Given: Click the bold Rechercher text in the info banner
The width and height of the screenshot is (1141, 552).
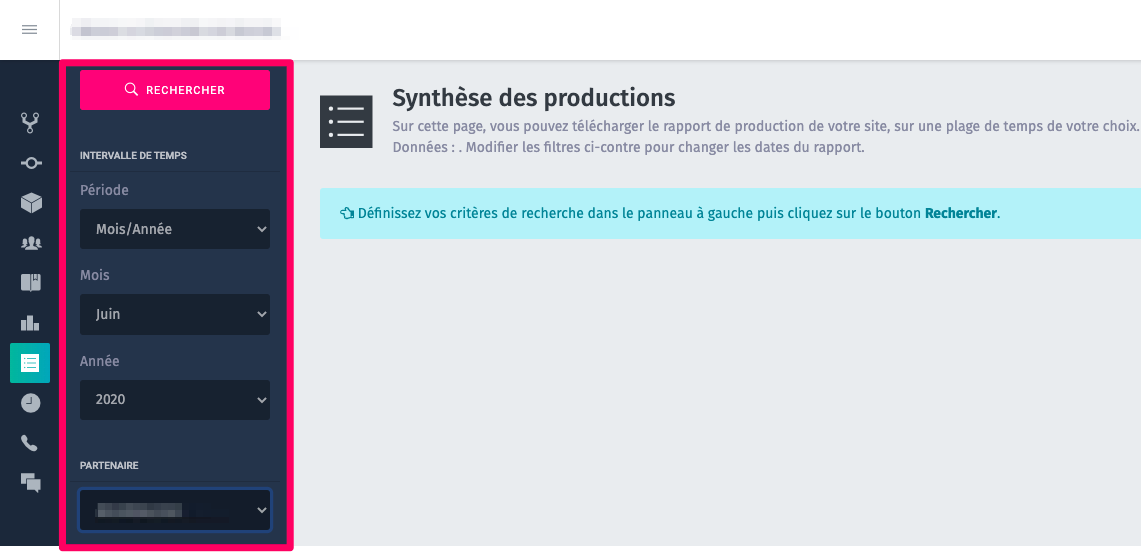Looking at the screenshot, I should point(961,214).
